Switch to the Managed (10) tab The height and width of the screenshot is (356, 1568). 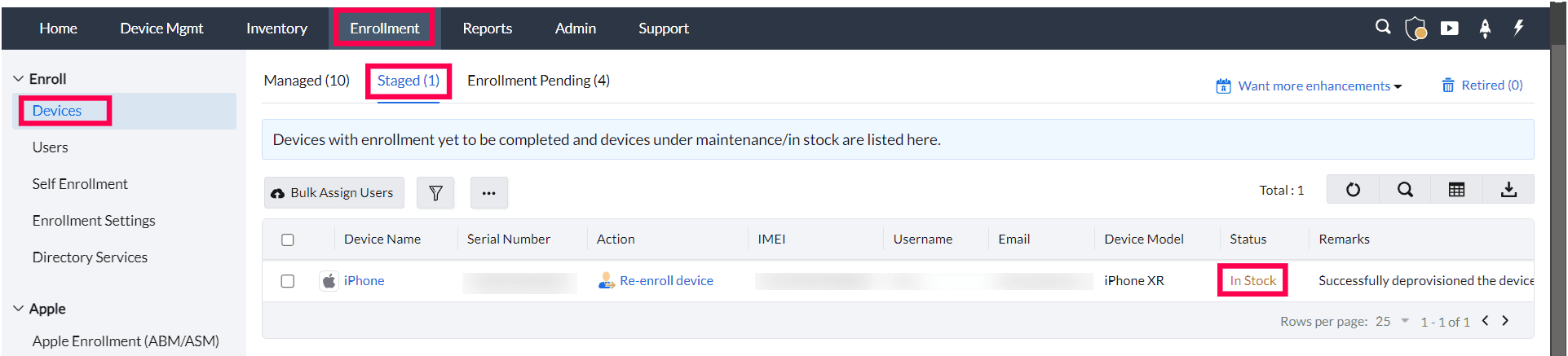click(x=307, y=81)
